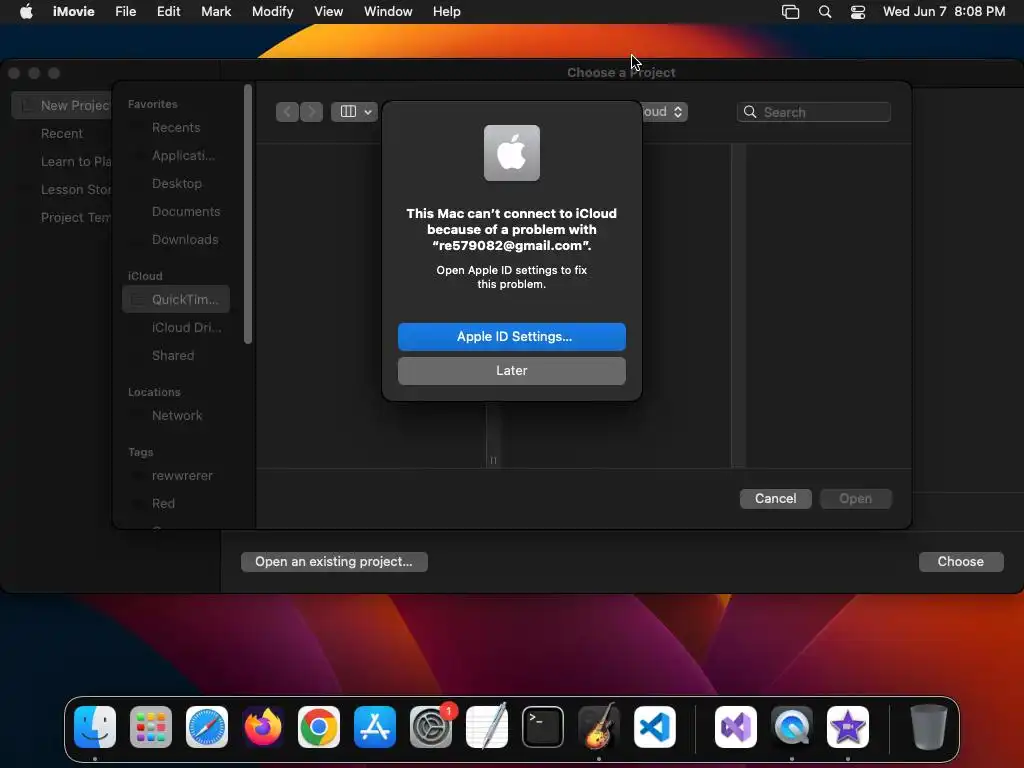
Task: Open the Apple menu
Action: 26,12
